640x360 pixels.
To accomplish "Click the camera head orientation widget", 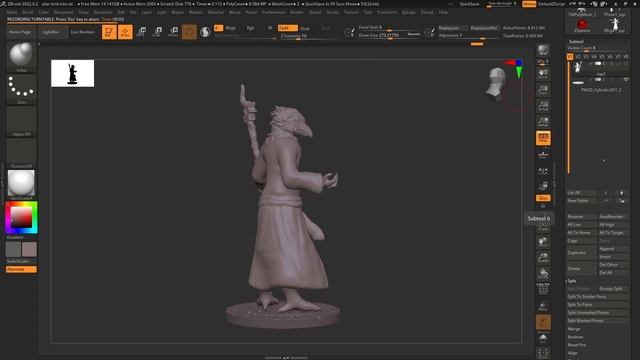I will tap(497, 84).
